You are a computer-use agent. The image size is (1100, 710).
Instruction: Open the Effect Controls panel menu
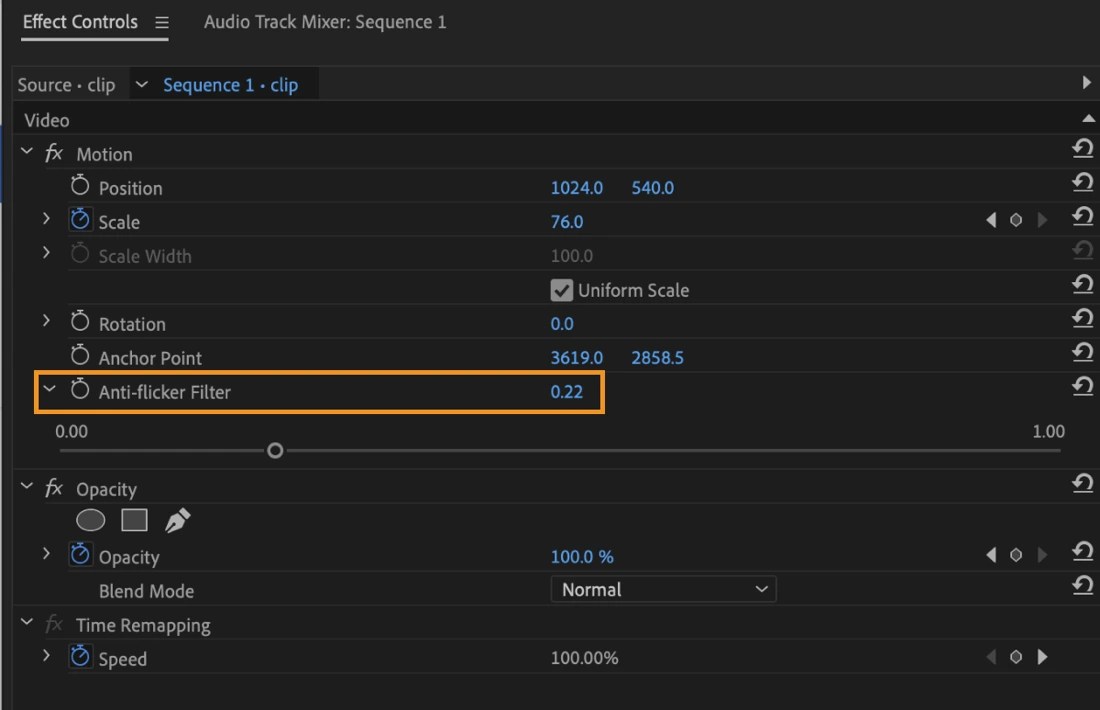click(163, 21)
